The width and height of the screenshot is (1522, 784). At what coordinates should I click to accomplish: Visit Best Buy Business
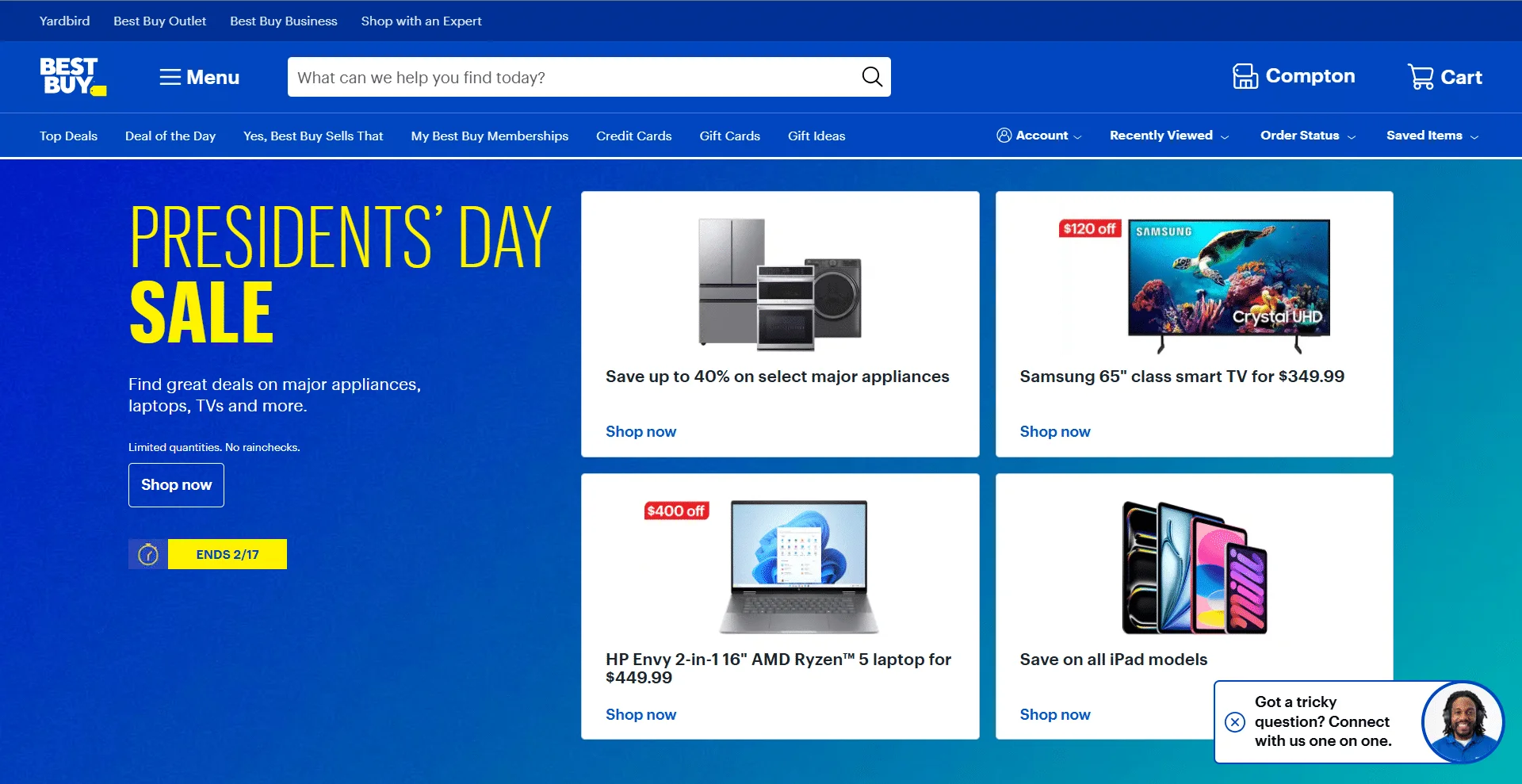tap(283, 21)
